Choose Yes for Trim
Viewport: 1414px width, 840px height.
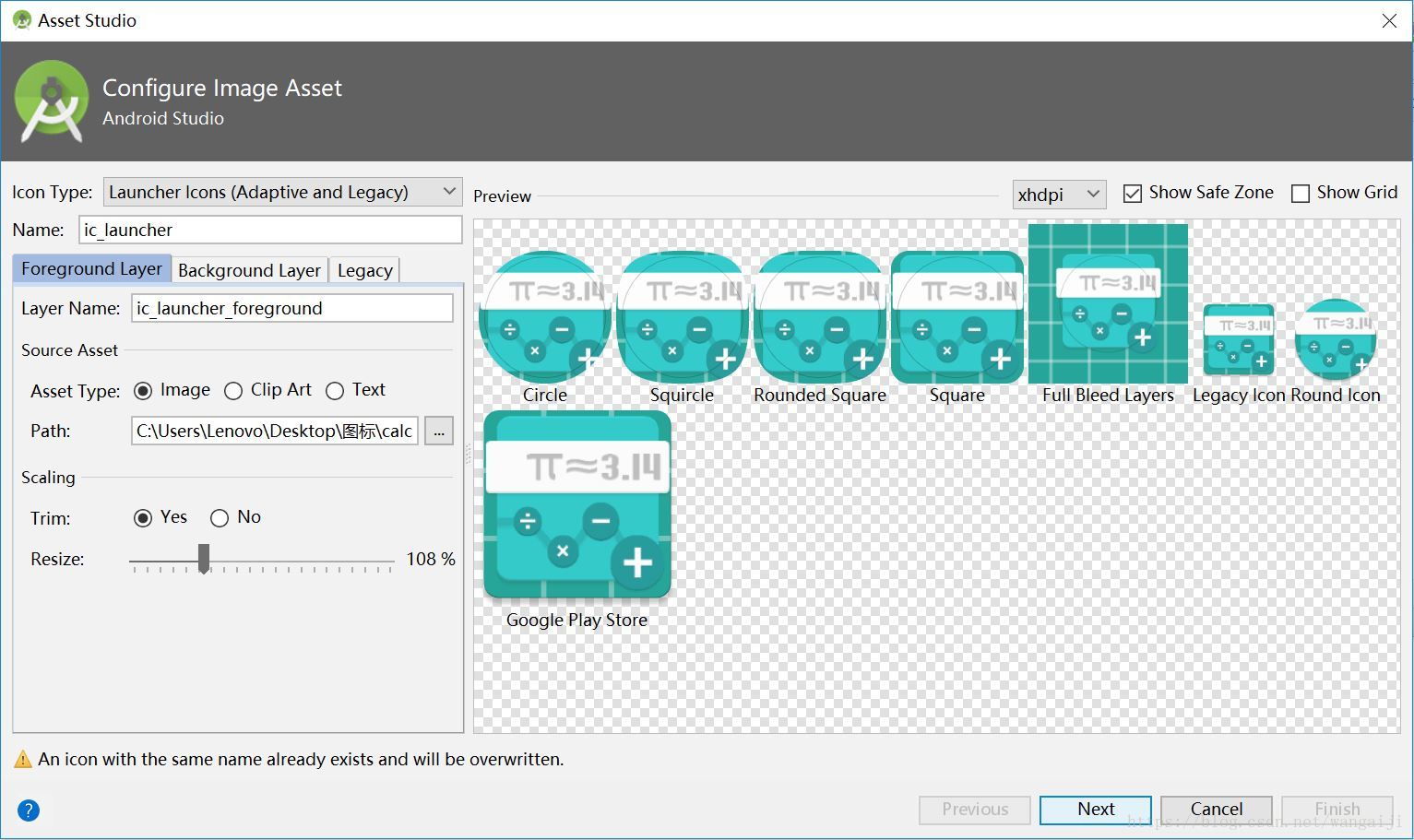pos(143,518)
